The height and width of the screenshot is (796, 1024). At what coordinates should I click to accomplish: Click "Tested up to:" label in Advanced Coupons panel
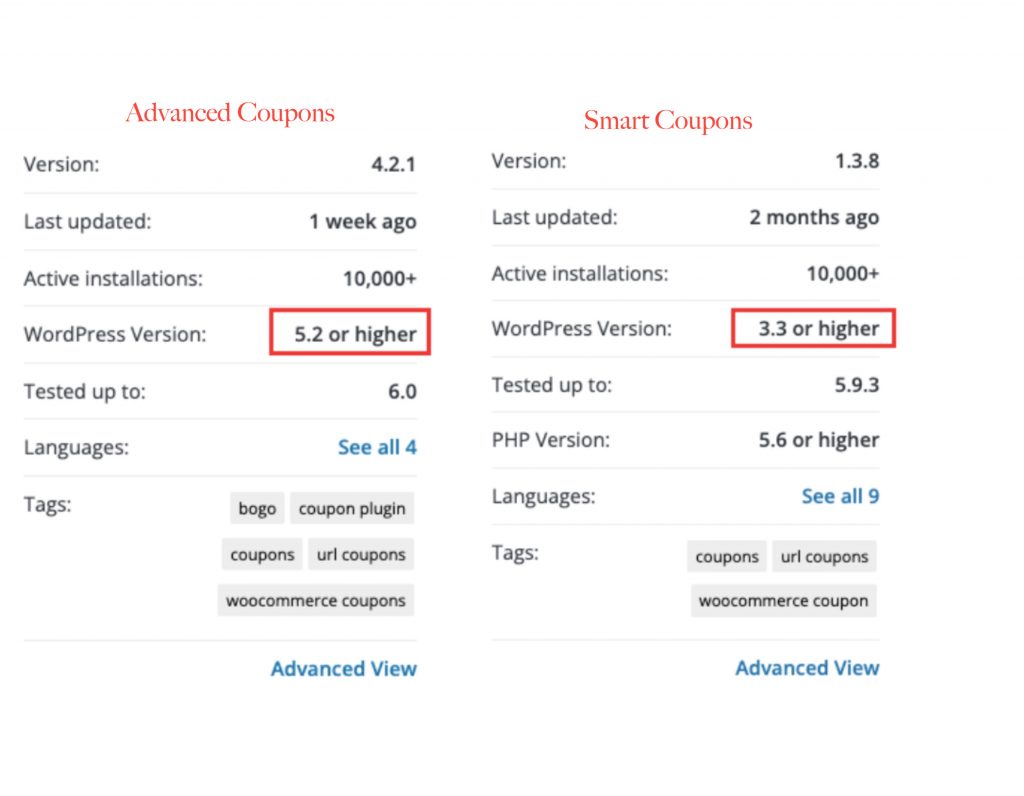85,392
